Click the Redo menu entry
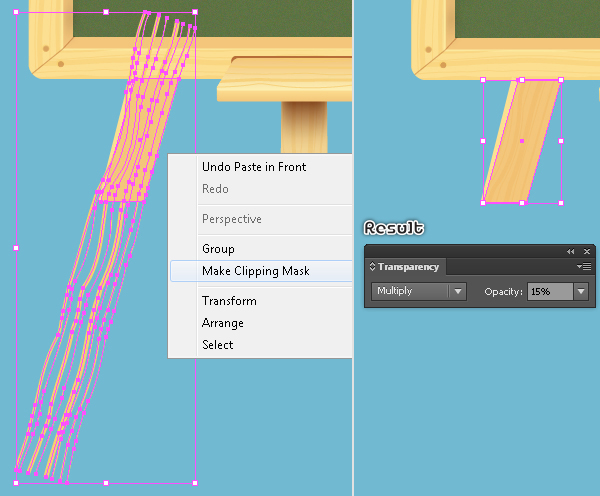The width and height of the screenshot is (600, 496). (215, 189)
